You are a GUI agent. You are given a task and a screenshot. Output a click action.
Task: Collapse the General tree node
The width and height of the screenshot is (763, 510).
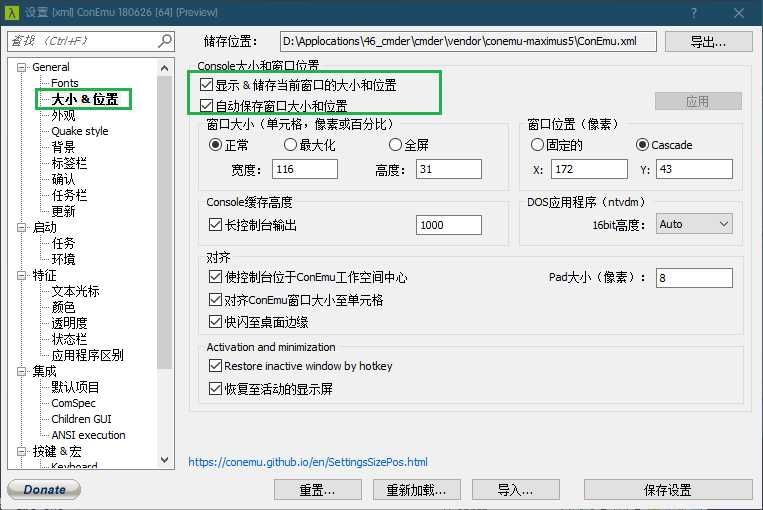tap(21, 67)
